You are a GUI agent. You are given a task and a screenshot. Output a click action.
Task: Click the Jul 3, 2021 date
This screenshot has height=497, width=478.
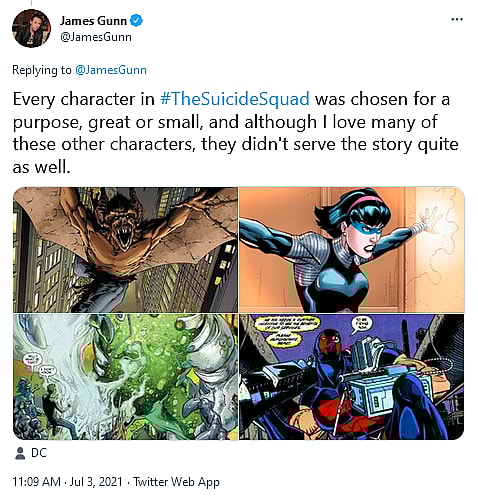[96, 482]
